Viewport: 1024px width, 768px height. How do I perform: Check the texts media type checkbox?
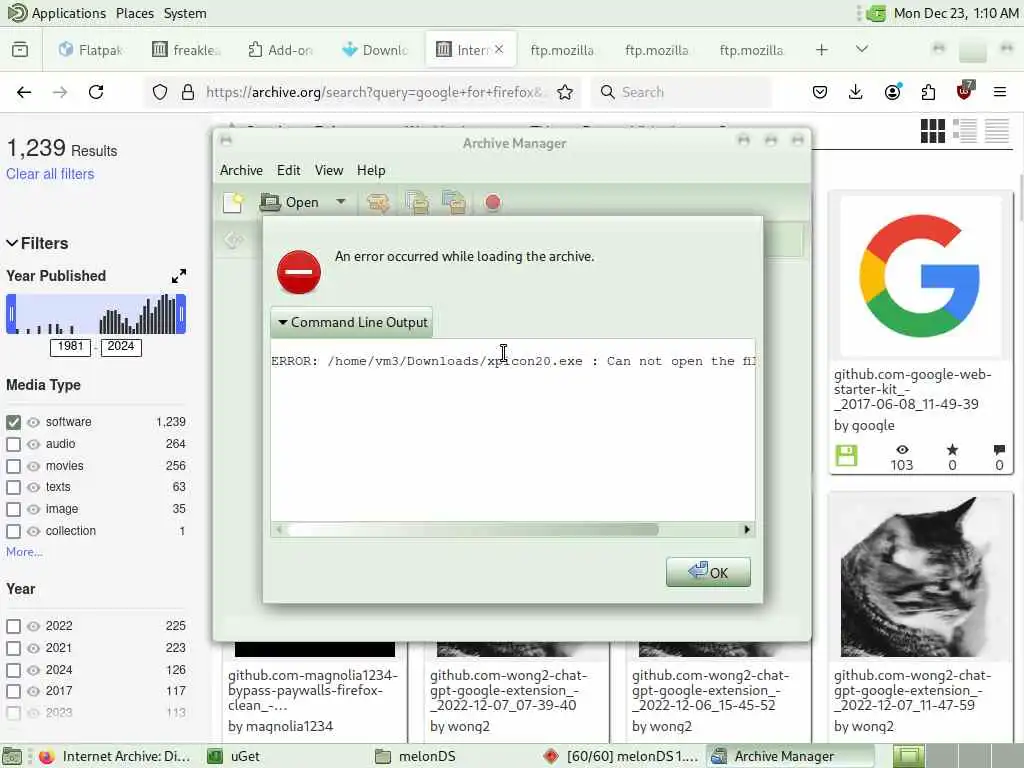pyautogui.click(x=14, y=487)
